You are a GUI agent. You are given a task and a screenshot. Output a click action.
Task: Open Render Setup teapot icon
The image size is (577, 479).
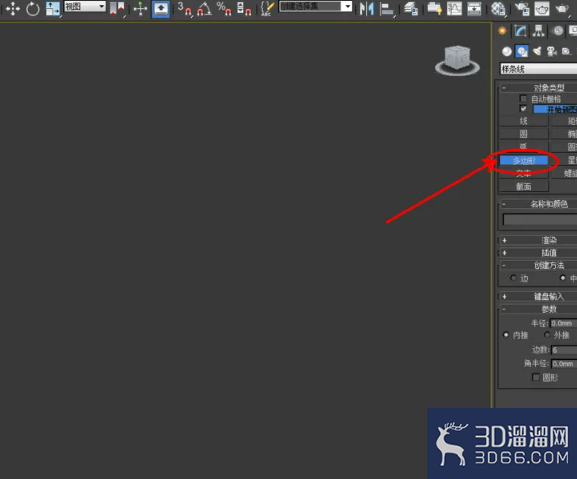tap(522, 8)
